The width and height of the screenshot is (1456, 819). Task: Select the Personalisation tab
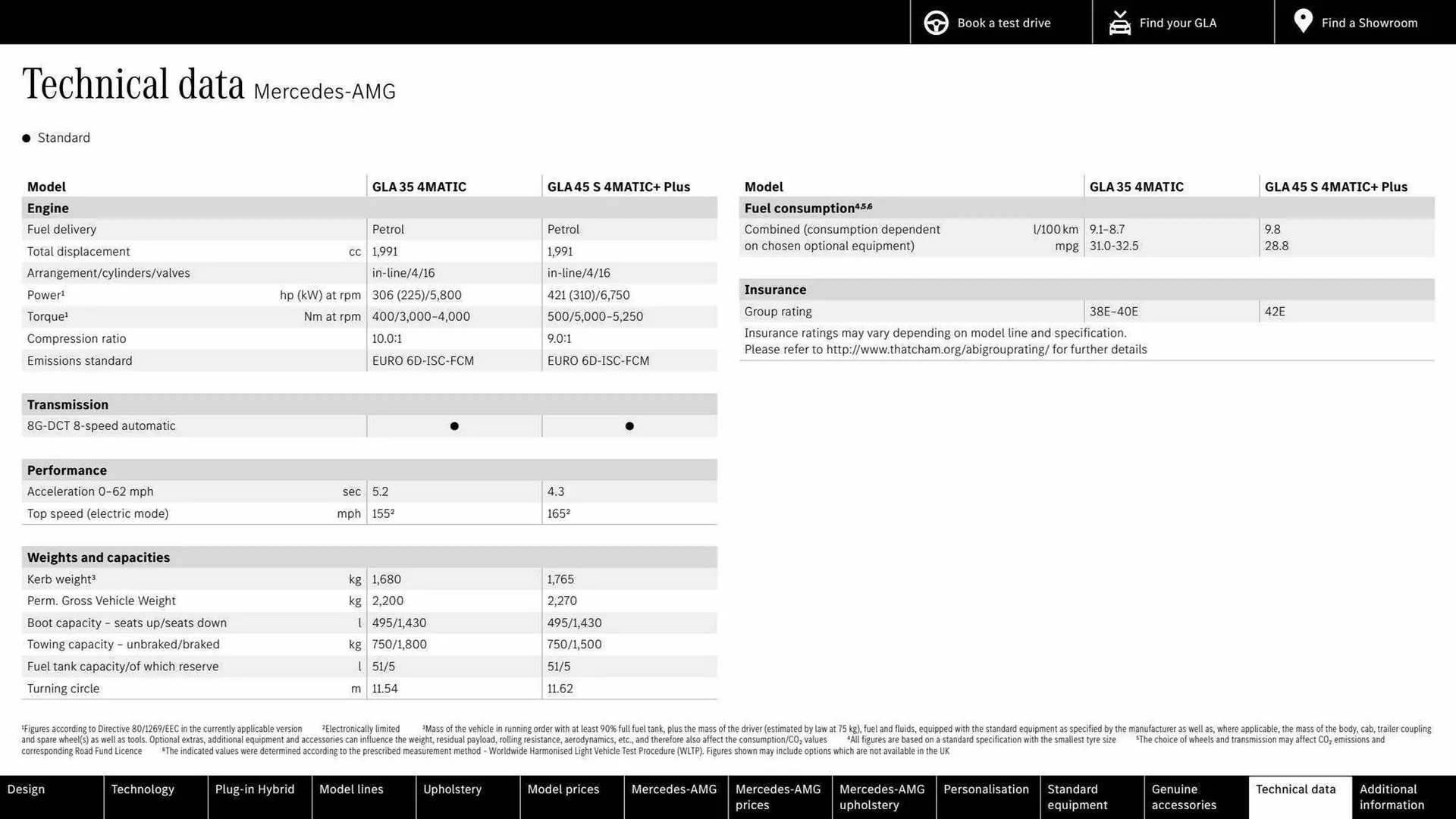987,789
